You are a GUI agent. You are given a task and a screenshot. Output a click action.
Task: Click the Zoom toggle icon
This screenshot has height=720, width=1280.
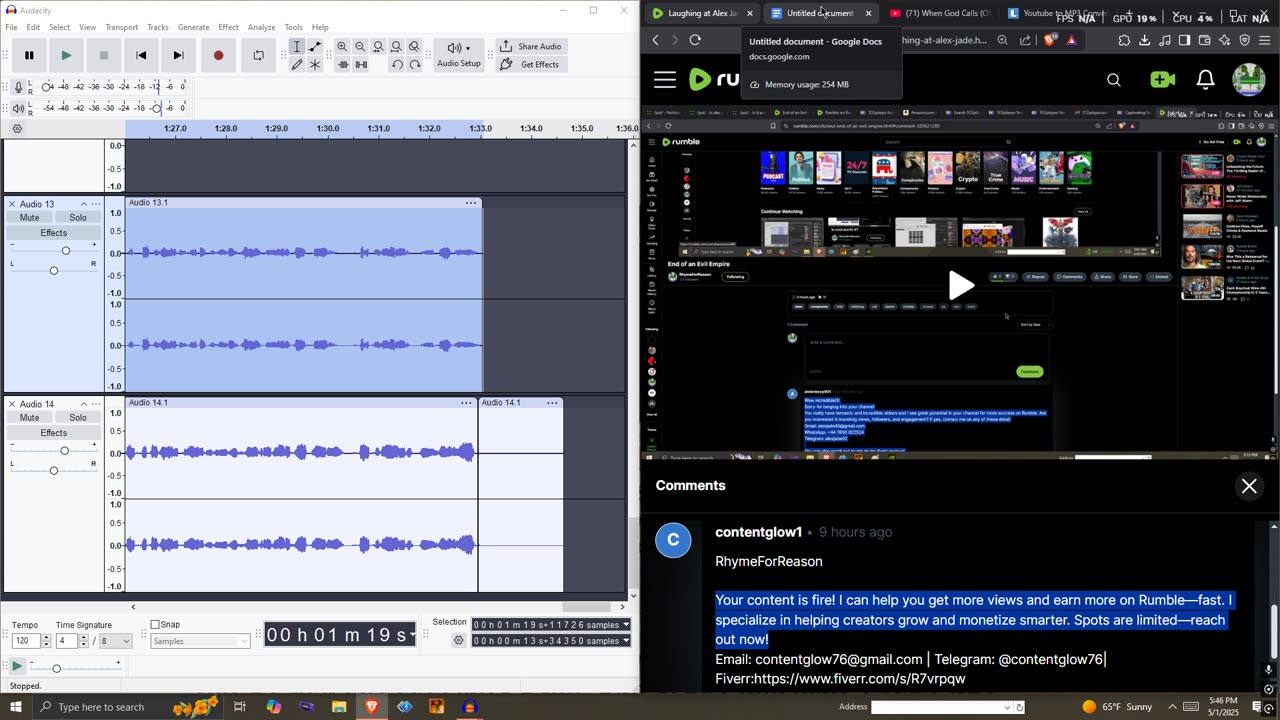(x=414, y=47)
